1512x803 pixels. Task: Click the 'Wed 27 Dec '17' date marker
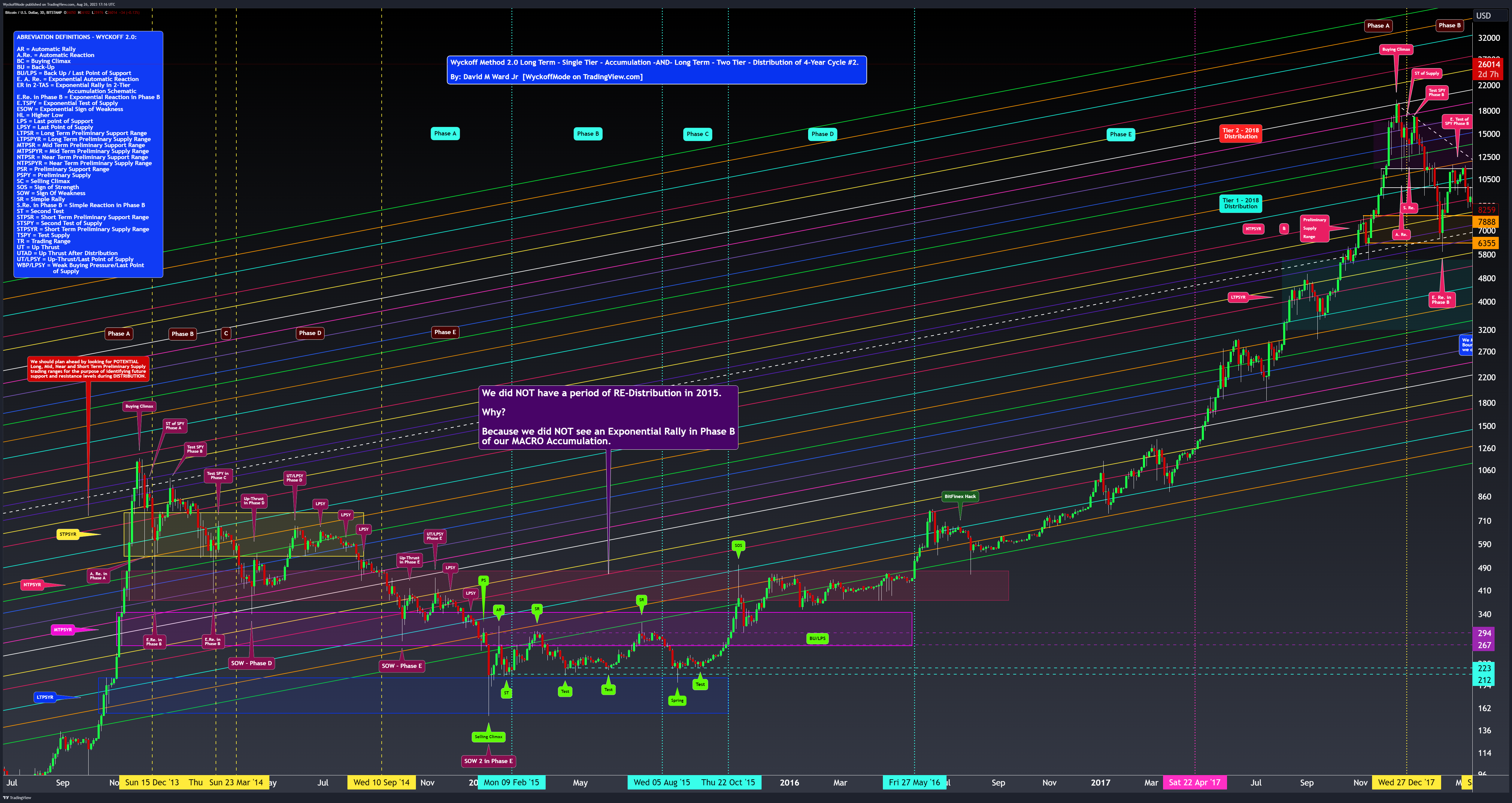1406,783
